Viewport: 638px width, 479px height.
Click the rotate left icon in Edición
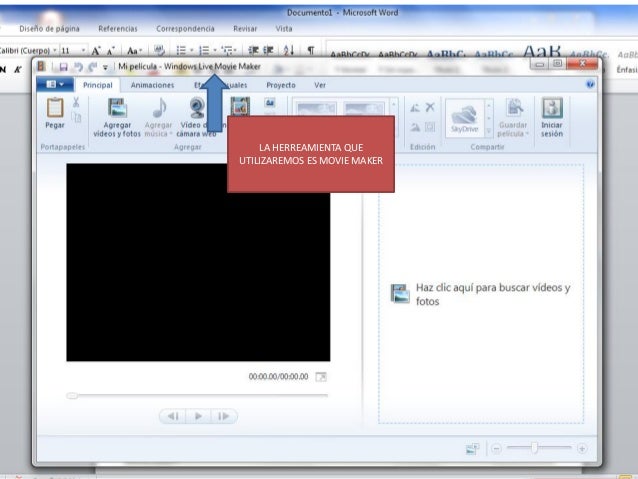click(x=415, y=108)
